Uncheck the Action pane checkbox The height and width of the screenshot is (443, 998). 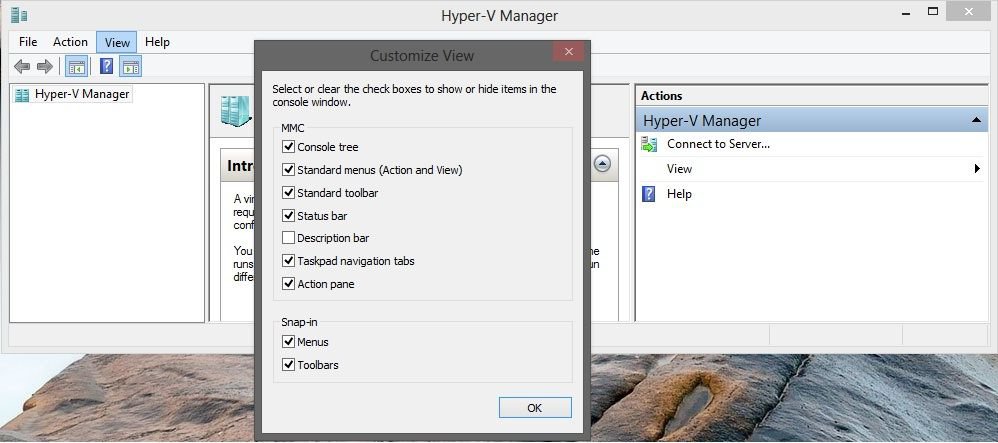coord(288,284)
